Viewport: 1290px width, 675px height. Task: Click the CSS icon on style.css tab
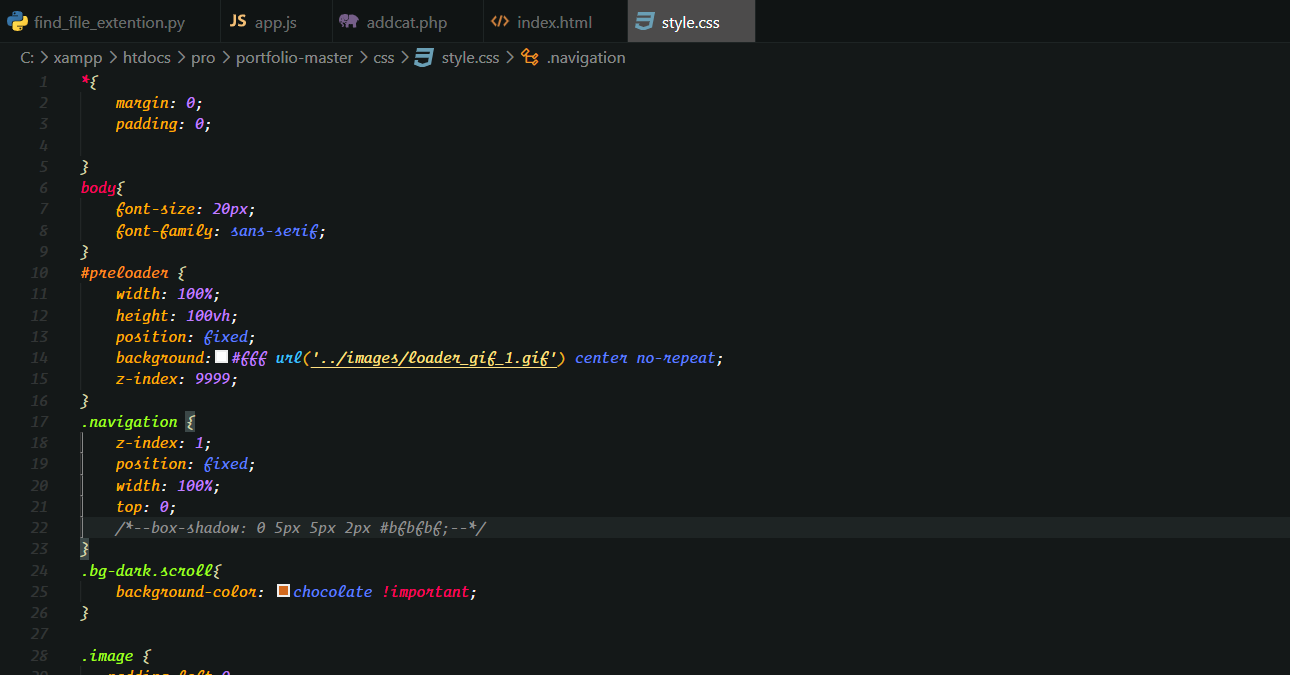(645, 22)
